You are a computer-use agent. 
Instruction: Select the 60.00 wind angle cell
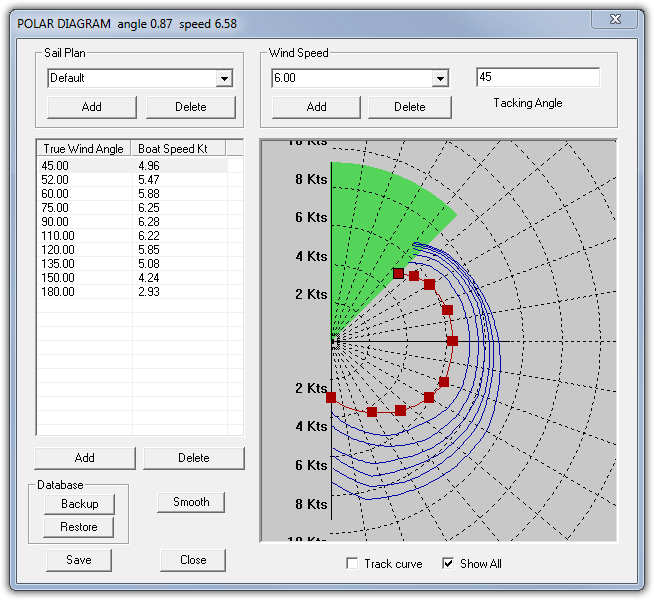(x=55, y=194)
